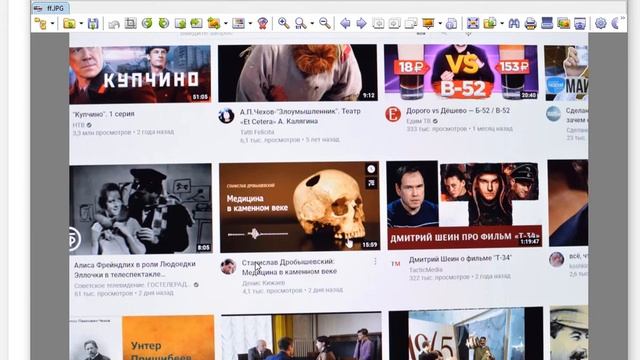Switch to the ff.JPG tab
The image size is (640, 360).
51,8
